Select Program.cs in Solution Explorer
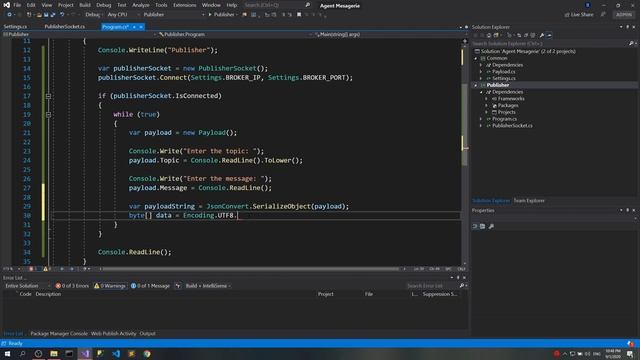Image resolution: width=640 pixels, height=360 pixels. click(504, 119)
